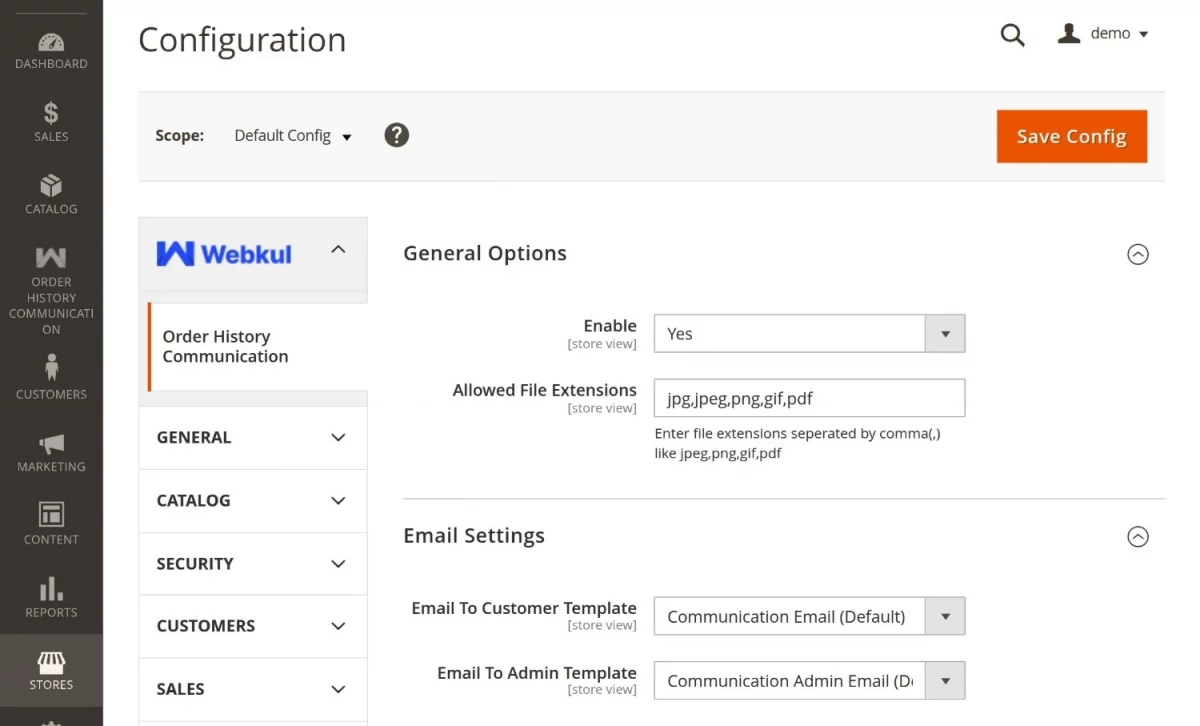Select the Marketing megaphone icon

pyautogui.click(x=51, y=445)
